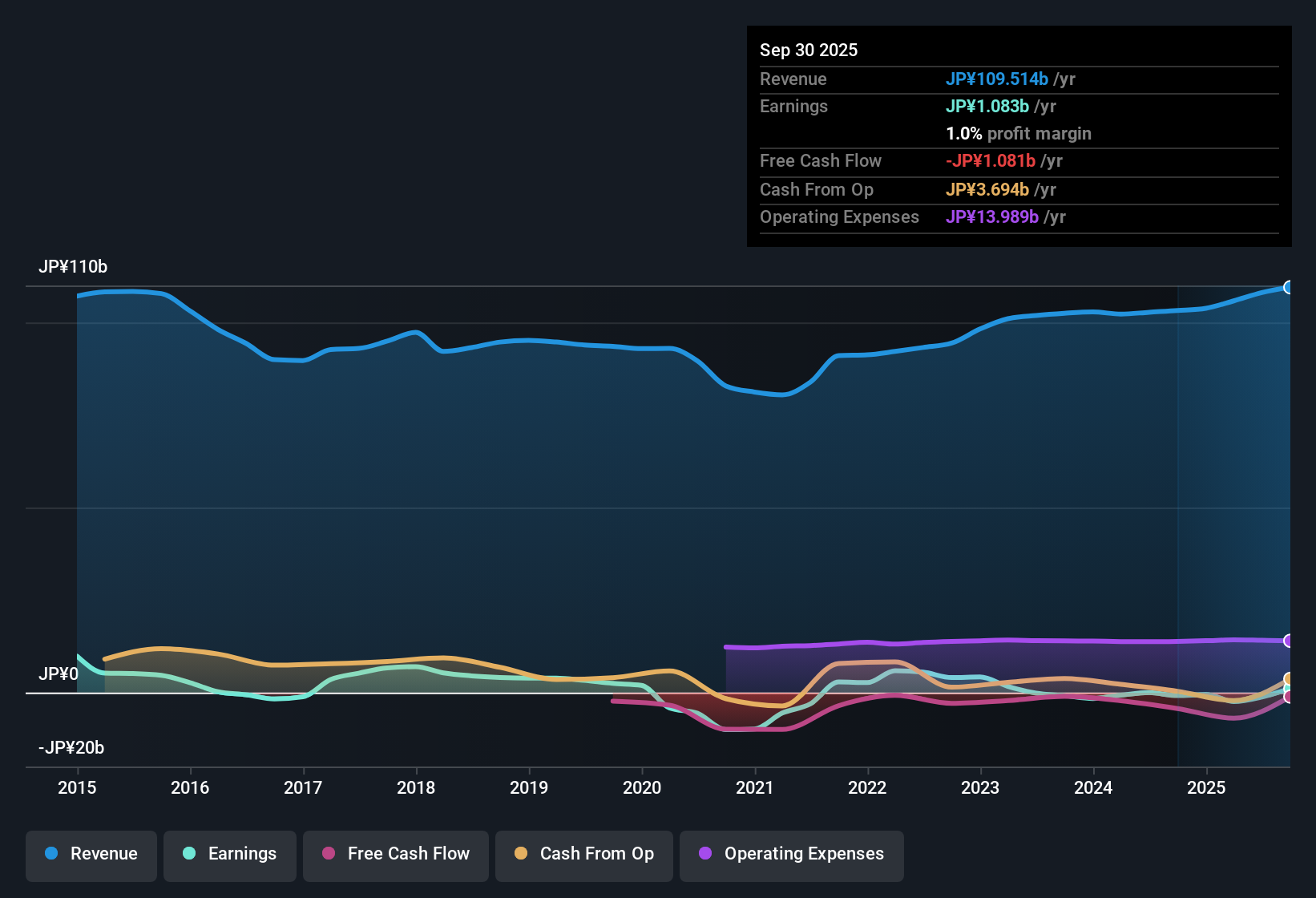Viewport: 1316px width, 898px height.
Task: Toggle the Revenue series visibility
Action: [x=91, y=854]
